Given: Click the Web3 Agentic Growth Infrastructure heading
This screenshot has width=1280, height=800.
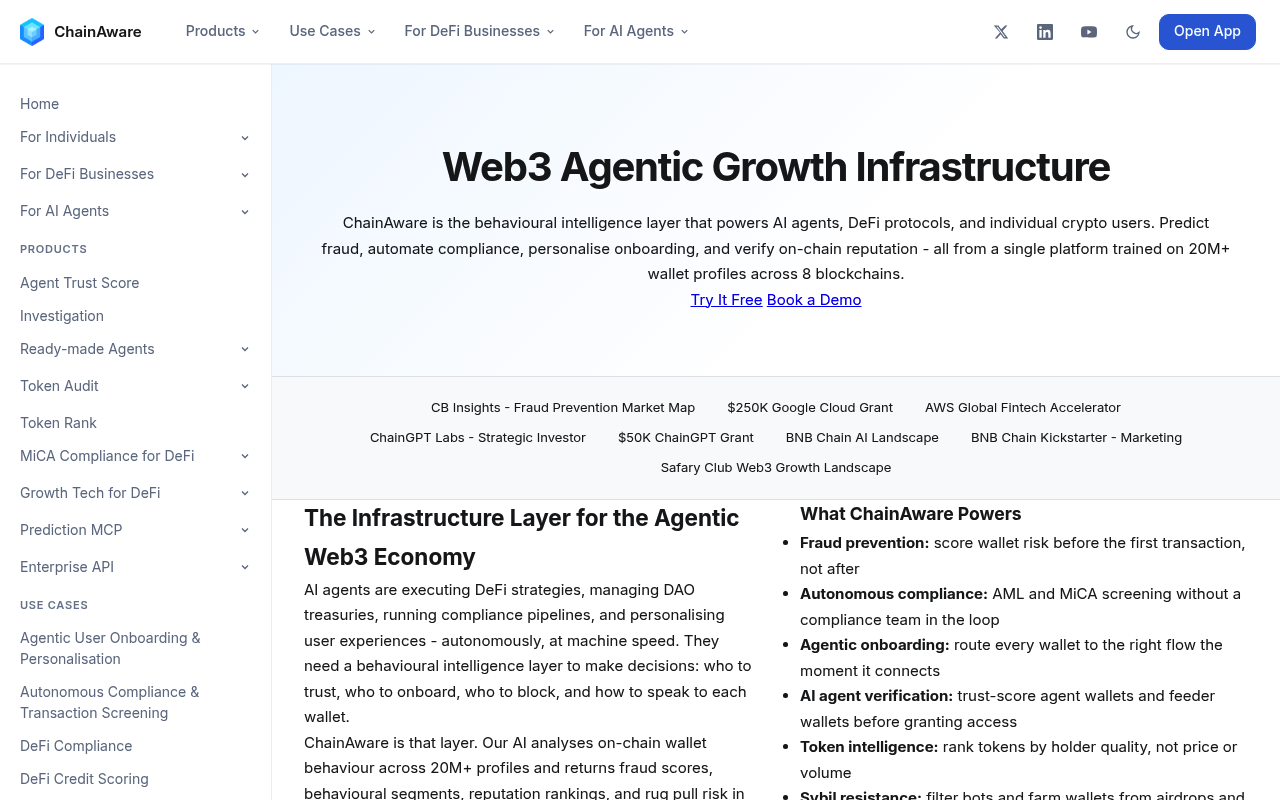Looking at the screenshot, I should click(776, 167).
